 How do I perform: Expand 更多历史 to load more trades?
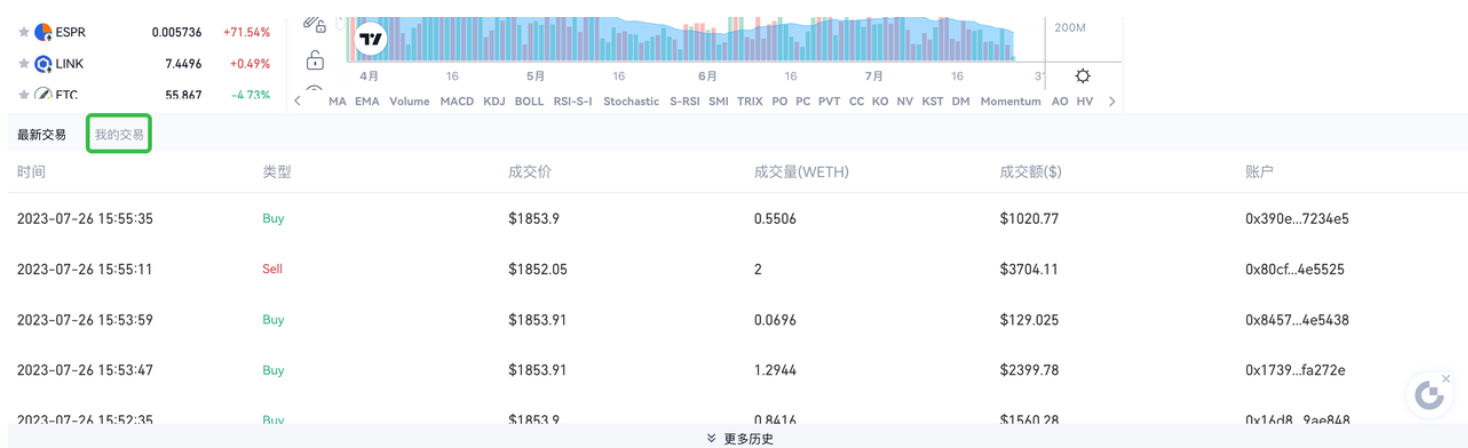click(x=739, y=438)
